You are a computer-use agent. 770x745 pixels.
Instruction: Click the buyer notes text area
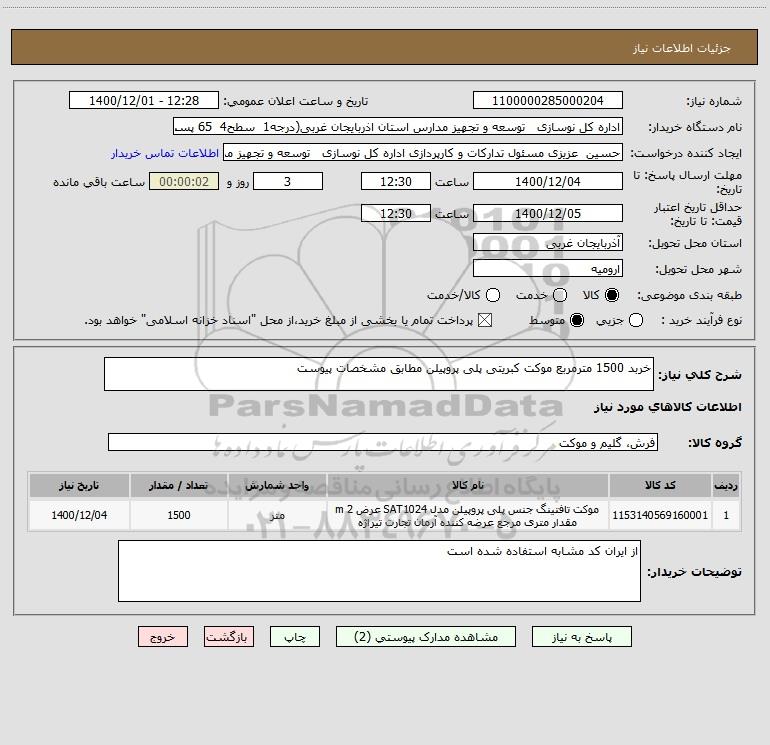pos(379,571)
